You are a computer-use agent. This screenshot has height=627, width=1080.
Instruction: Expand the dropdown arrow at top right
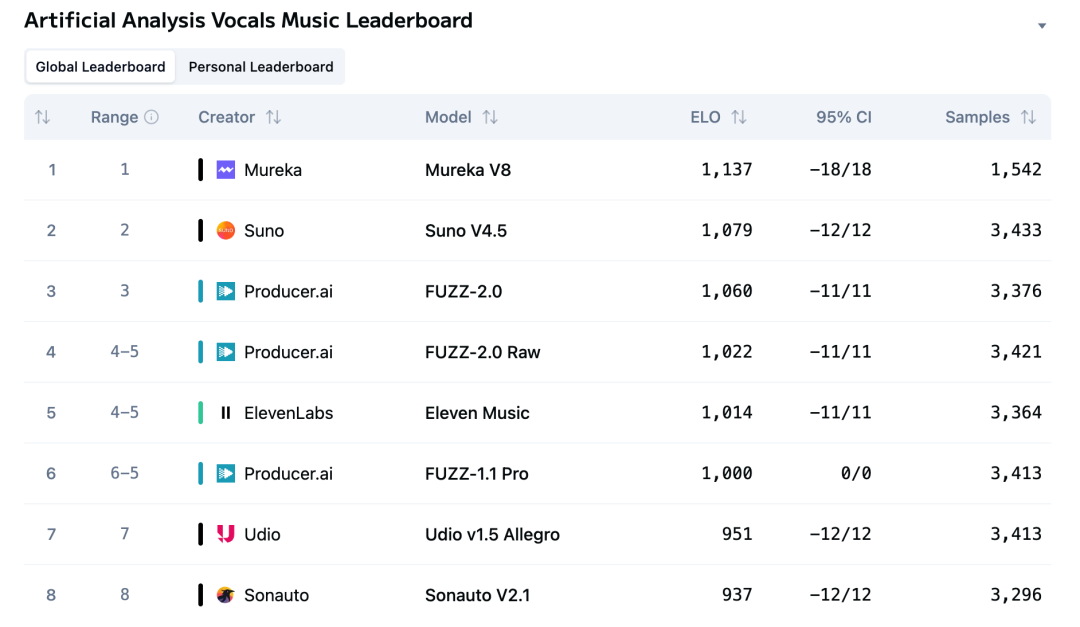[1042, 26]
